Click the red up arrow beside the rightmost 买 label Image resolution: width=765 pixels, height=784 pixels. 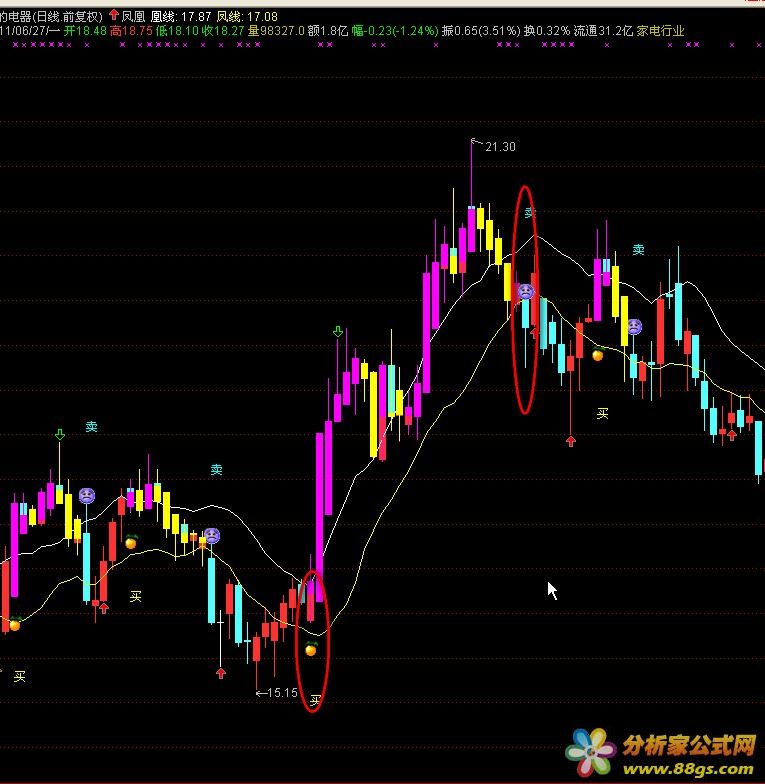tap(571, 440)
